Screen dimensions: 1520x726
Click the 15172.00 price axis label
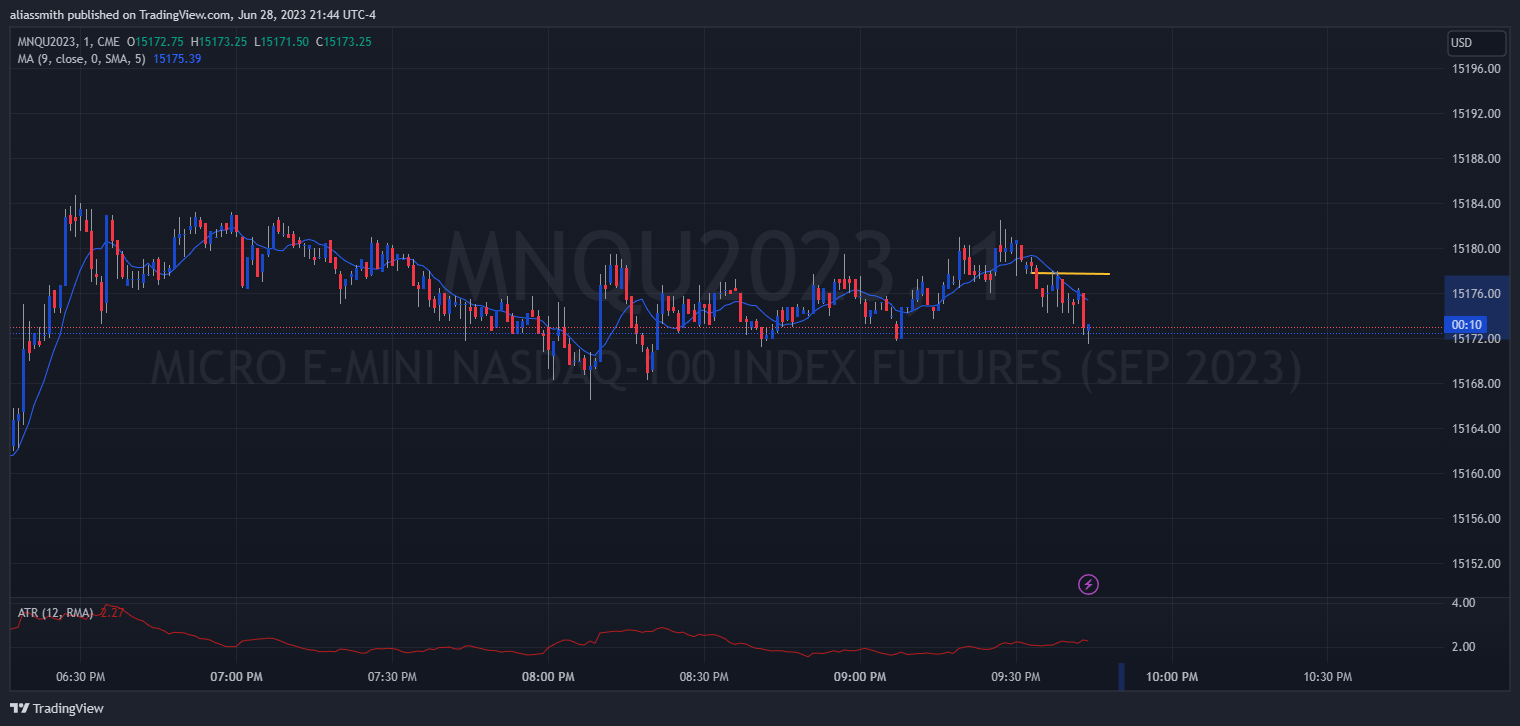click(x=1476, y=339)
